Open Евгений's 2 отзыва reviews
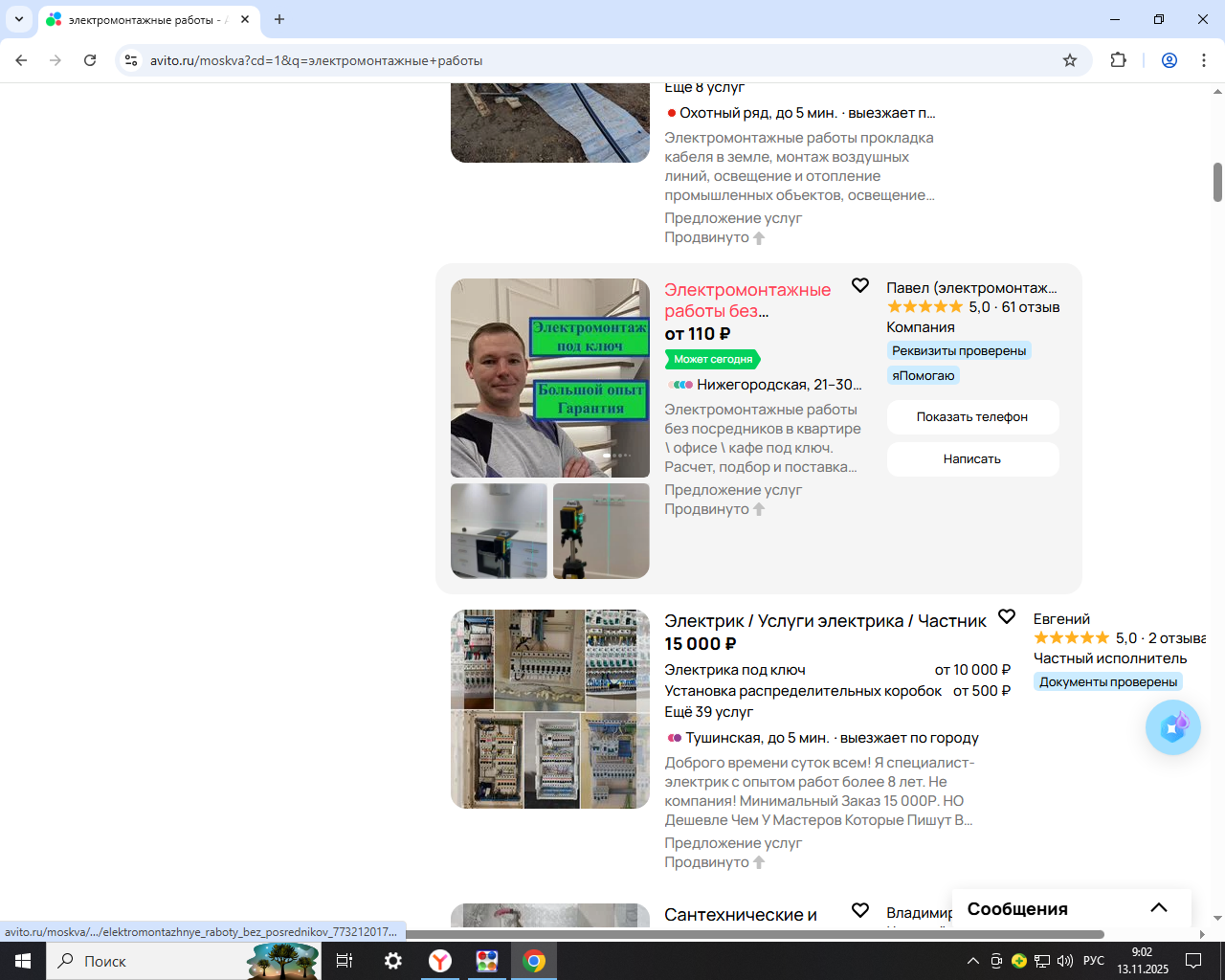The image size is (1225, 980). pyautogui.click(x=1176, y=638)
